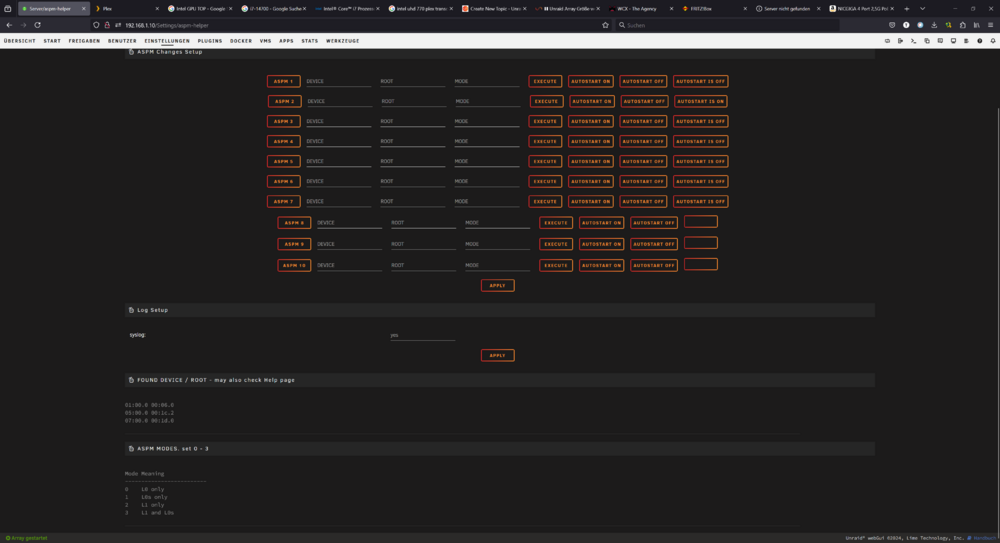The image size is (1000, 543).
Task: Turn Autostart On for ASPM 1
Action: click(591, 81)
